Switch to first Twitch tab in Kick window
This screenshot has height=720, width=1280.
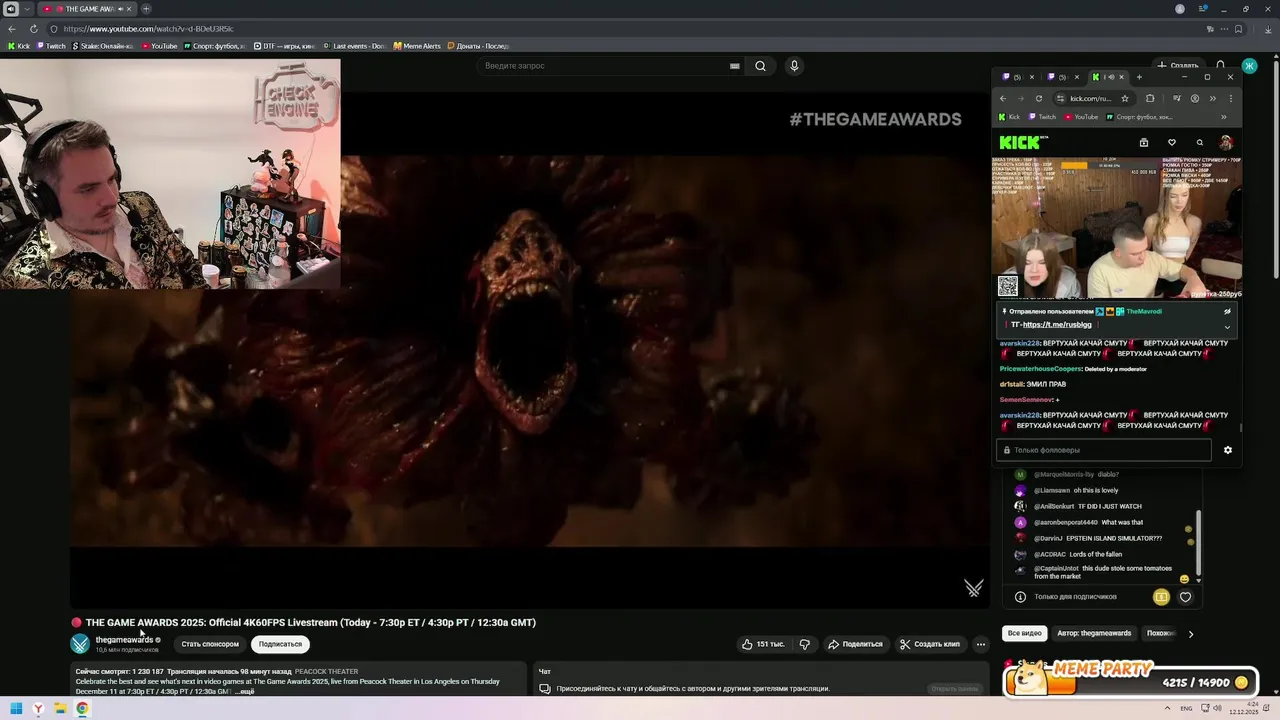(x=1018, y=77)
